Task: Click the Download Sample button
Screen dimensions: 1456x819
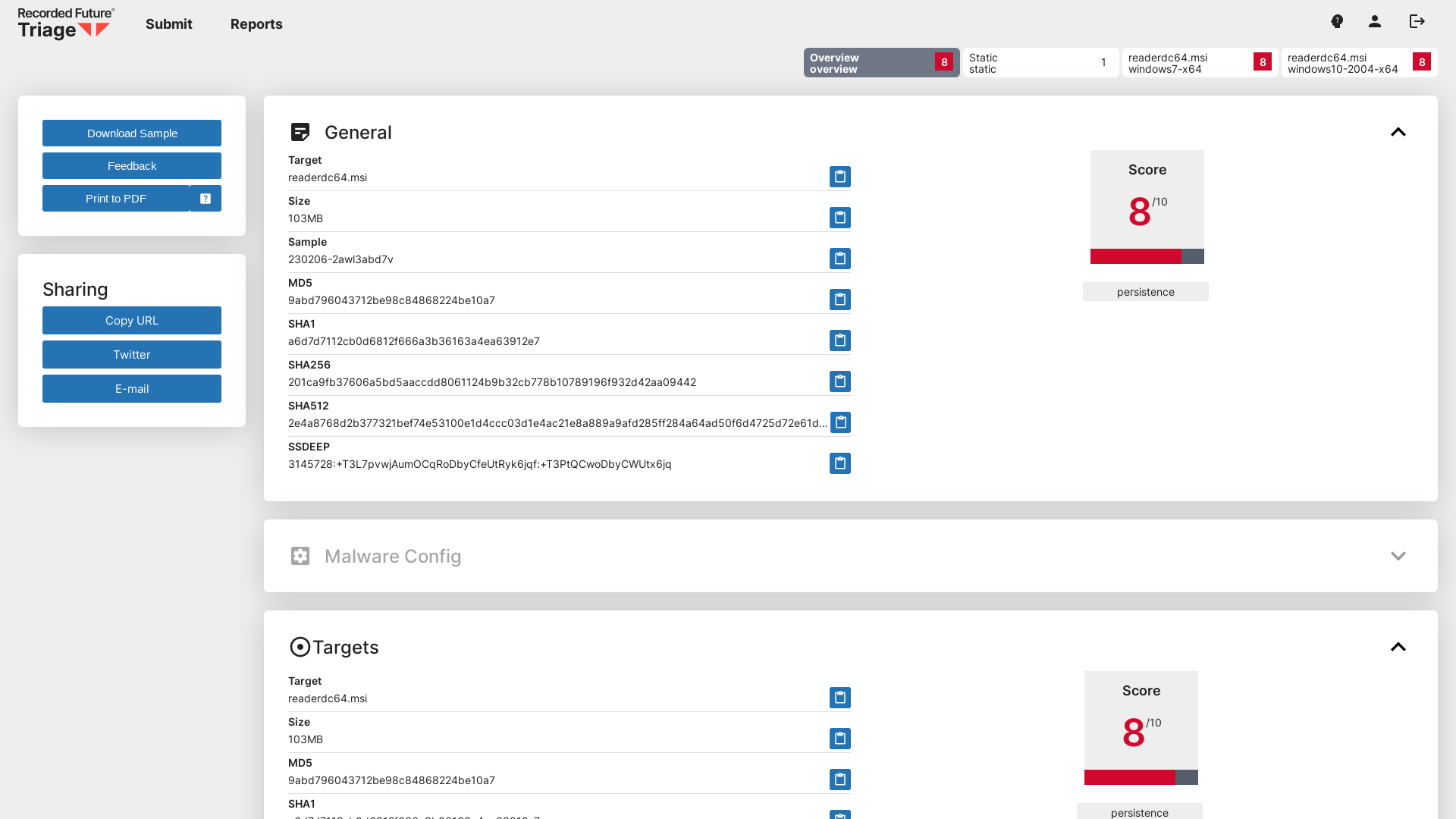Action: tap(132, 133)
